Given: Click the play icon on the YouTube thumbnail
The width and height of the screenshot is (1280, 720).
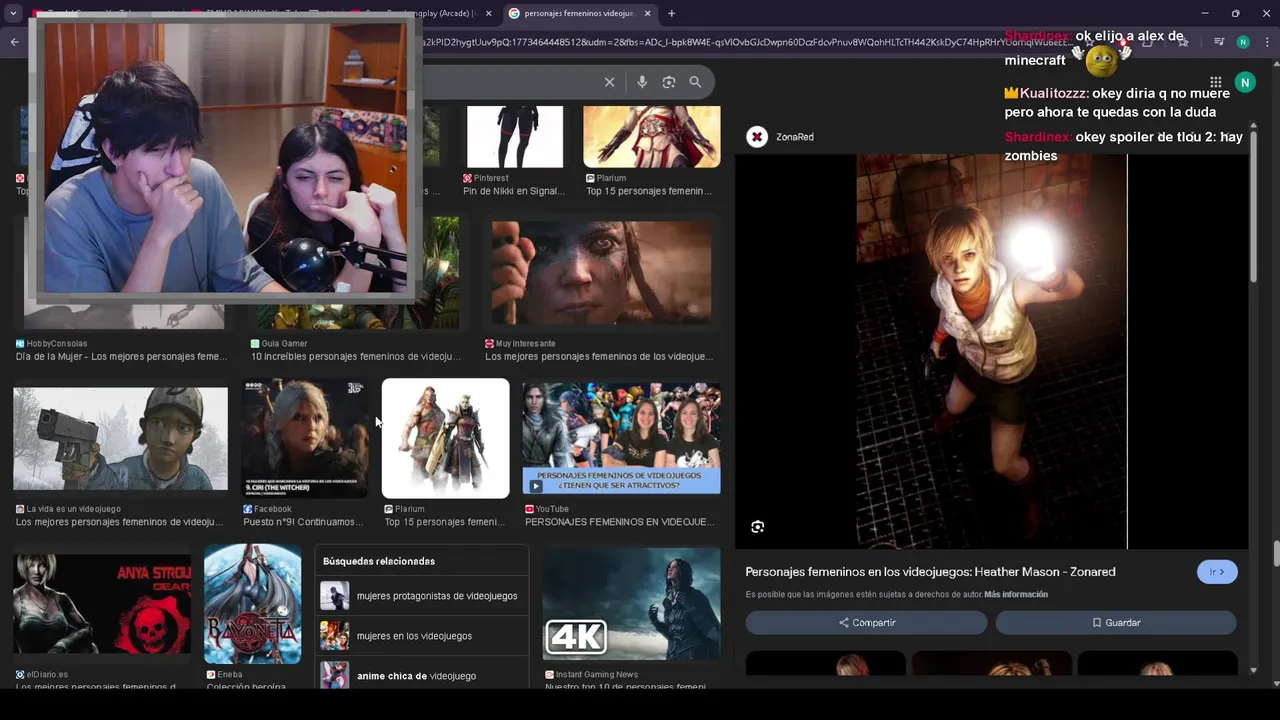Looking at the screenshot, I should (536, 486).
